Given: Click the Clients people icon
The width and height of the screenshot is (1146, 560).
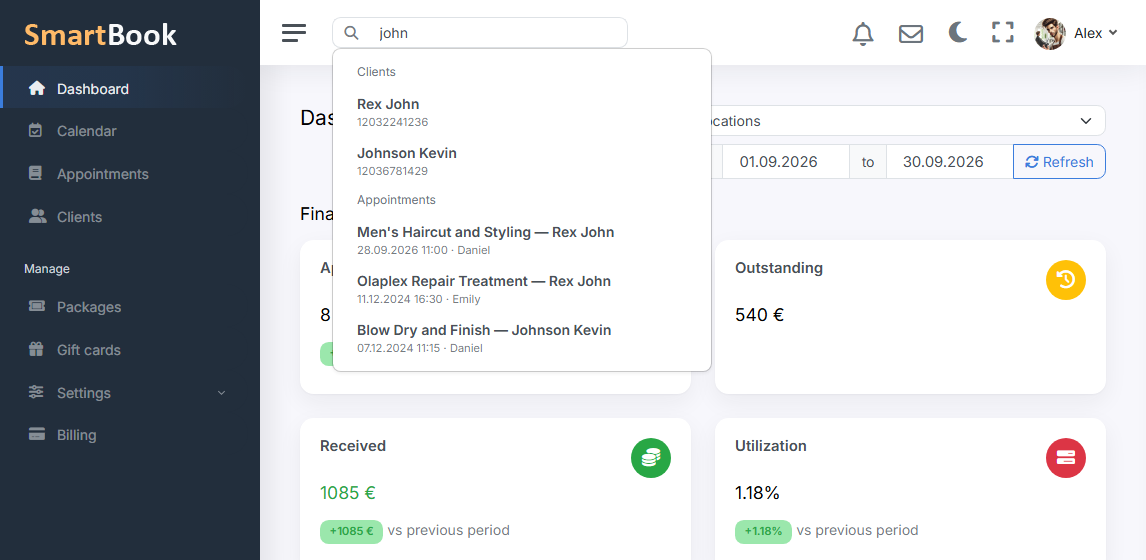Looking at the screenshot, I should [37, 216].
